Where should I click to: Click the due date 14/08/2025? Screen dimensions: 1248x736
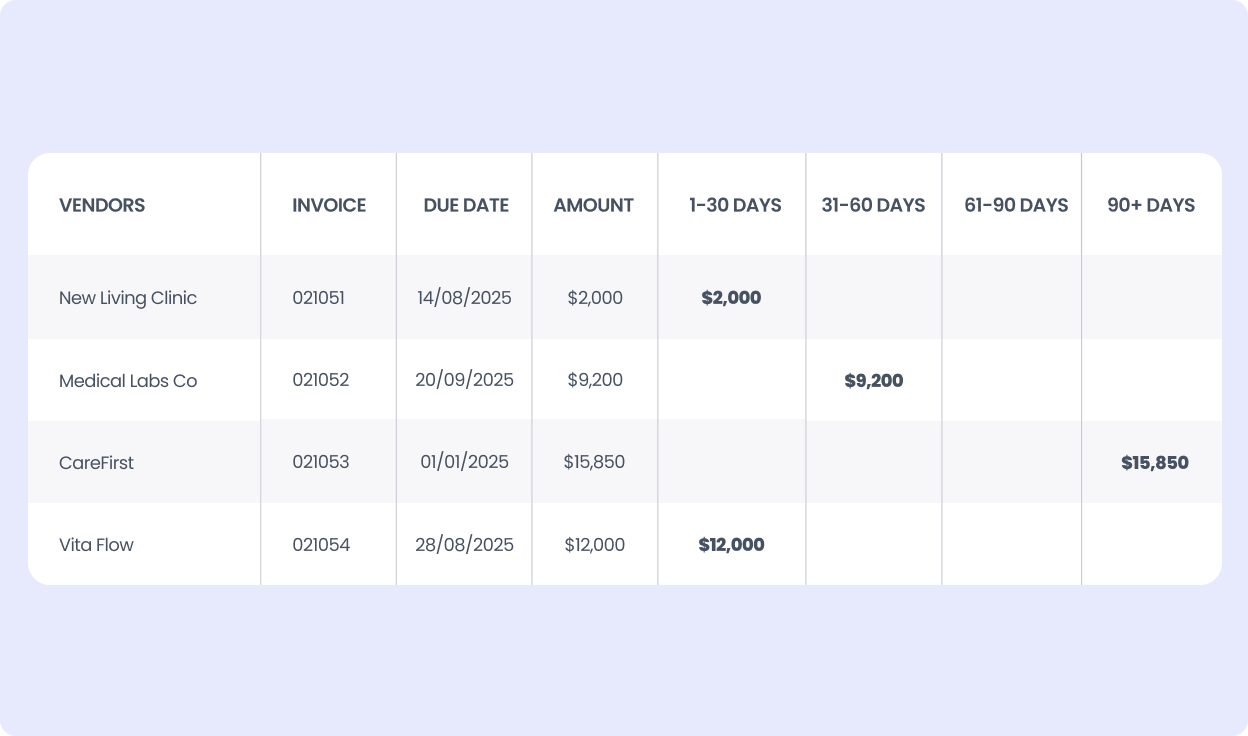click(x=464, y=298)
